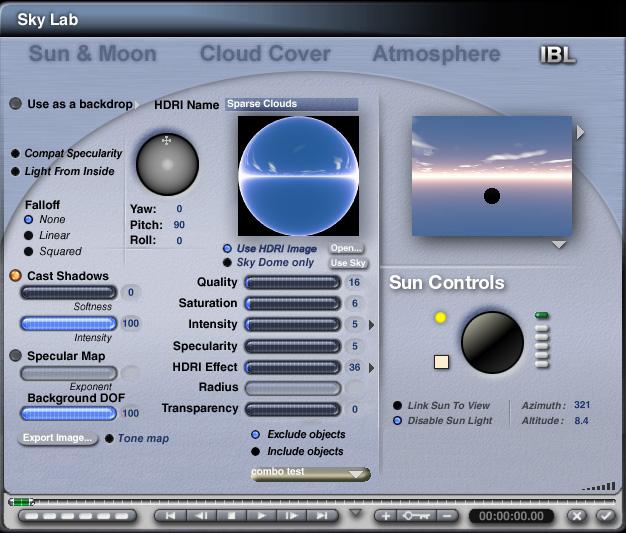Enable Compat Specularity option

15,153
